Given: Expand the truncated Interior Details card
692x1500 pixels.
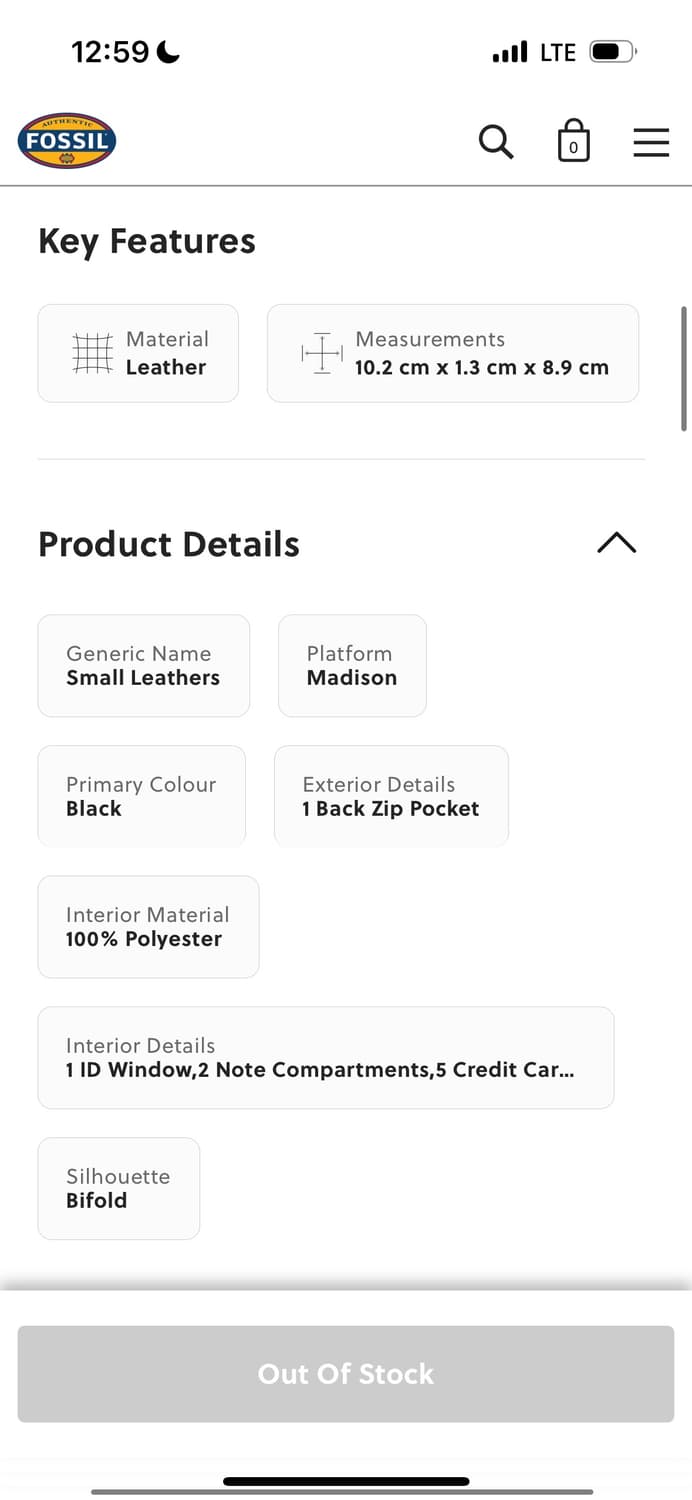Looking at the screenshot, I should (x=325, y=1058).
